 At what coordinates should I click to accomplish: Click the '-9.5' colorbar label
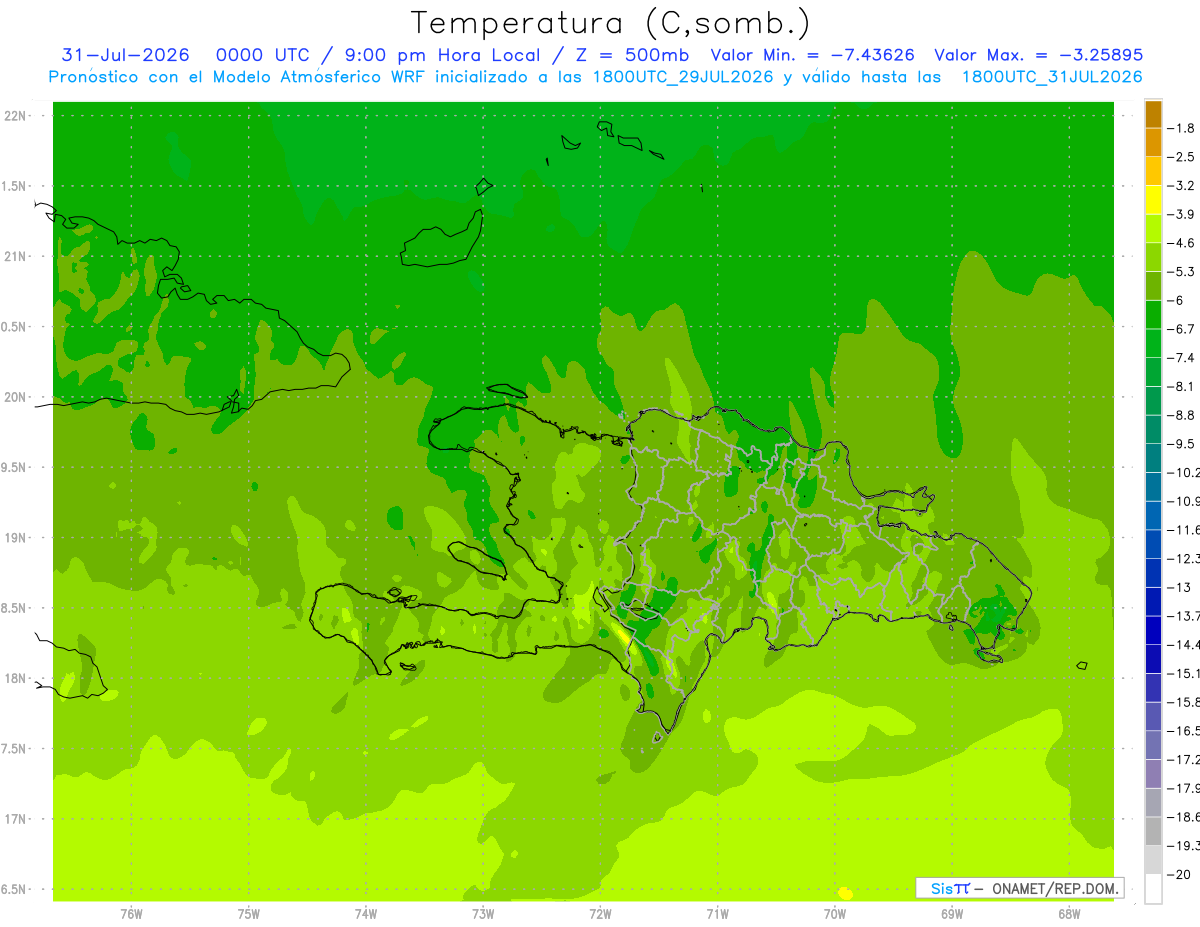click(1182, 443)
